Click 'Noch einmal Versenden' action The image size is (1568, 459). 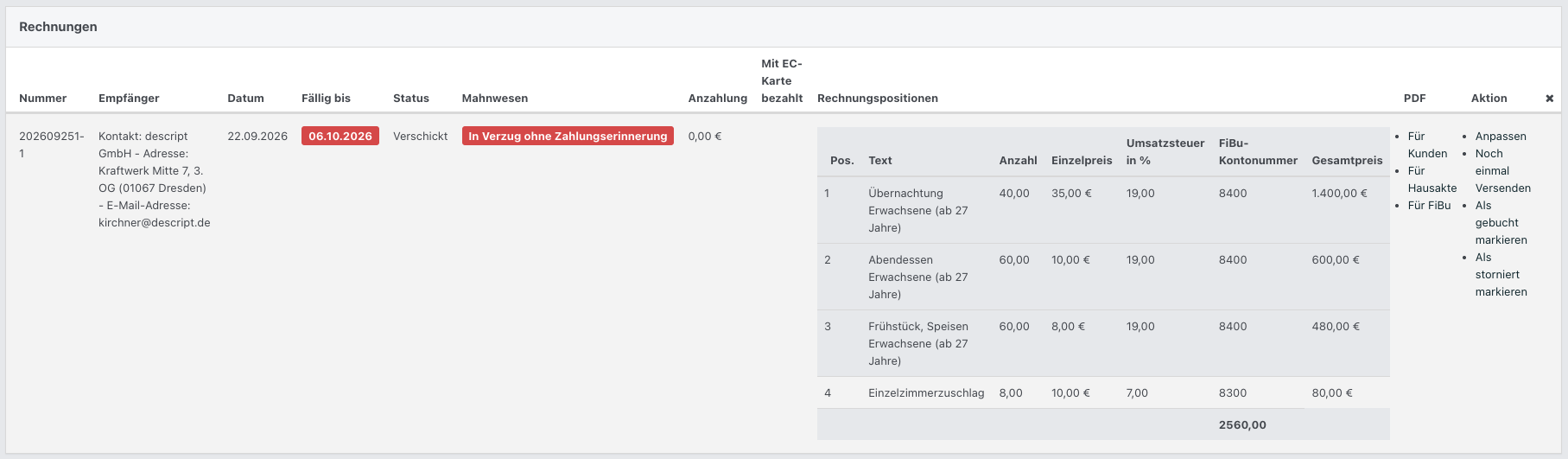[1503, 171]
